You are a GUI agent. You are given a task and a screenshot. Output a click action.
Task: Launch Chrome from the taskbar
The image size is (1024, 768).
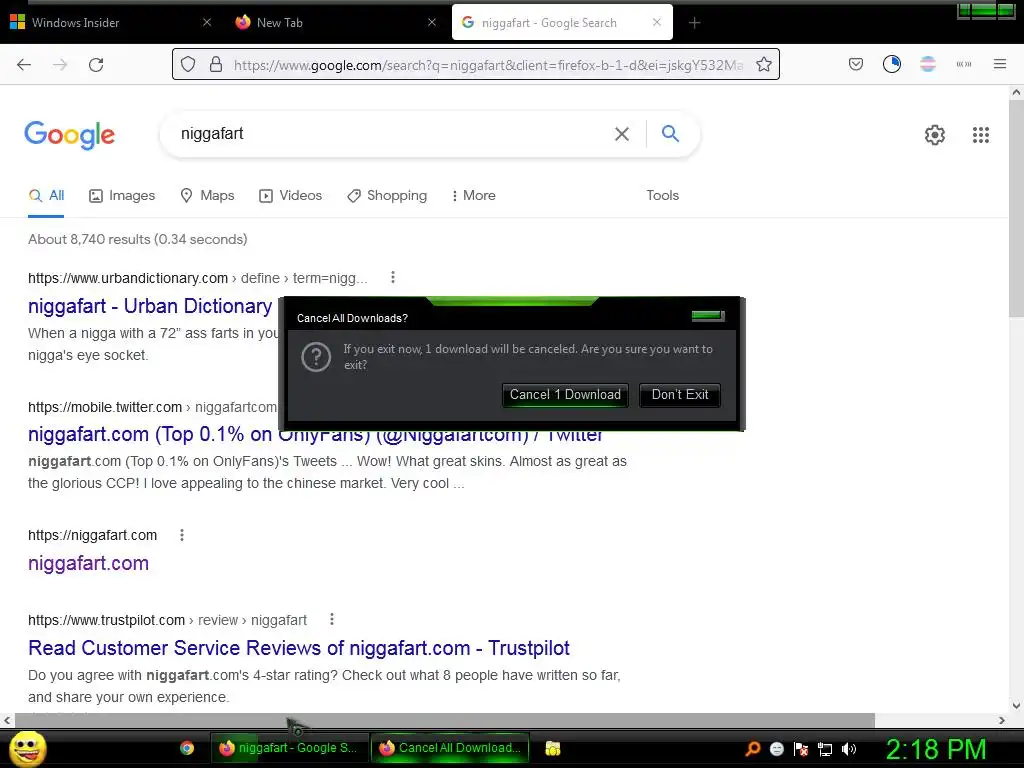pos(187,748)
